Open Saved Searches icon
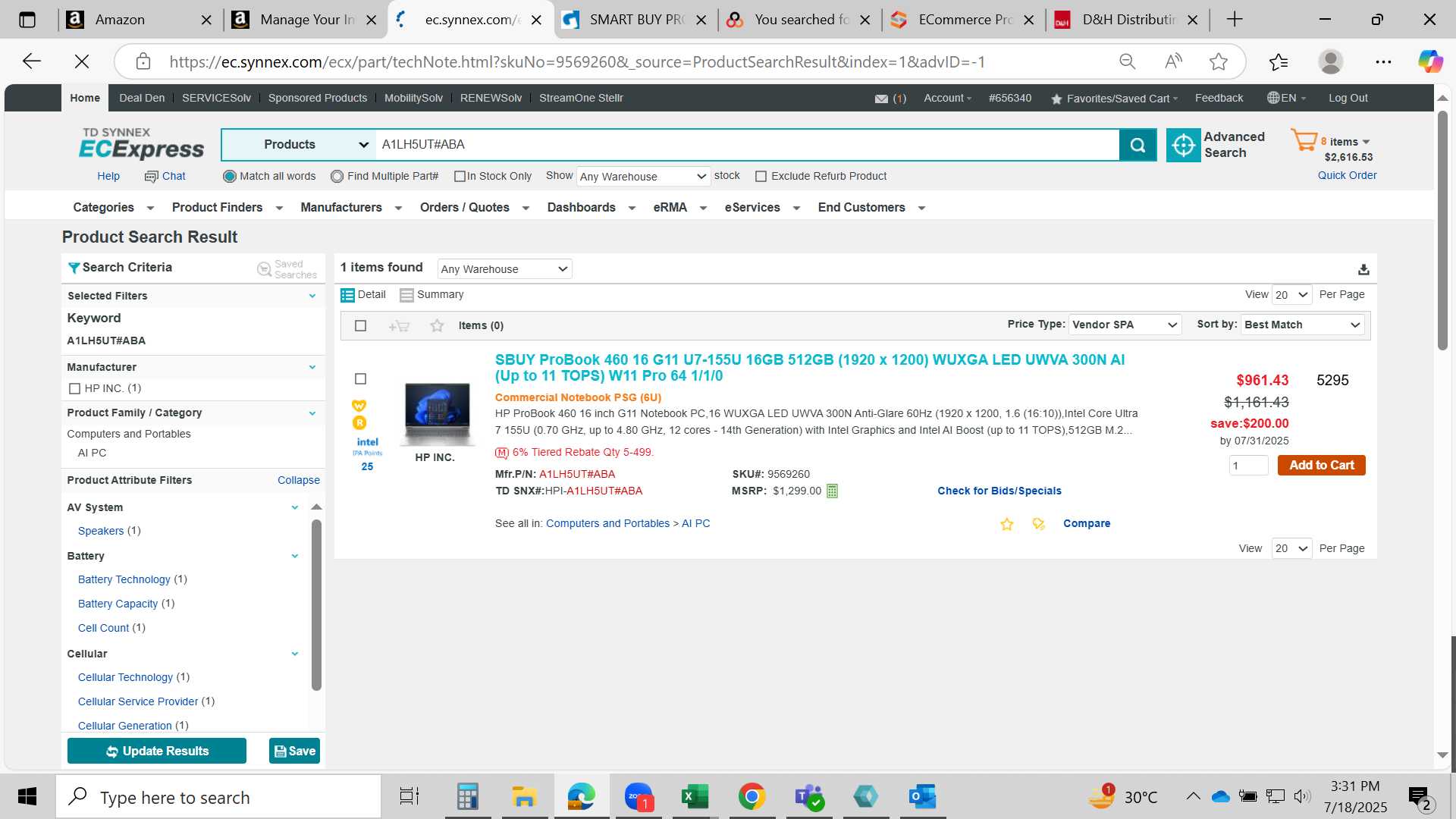 264,269
